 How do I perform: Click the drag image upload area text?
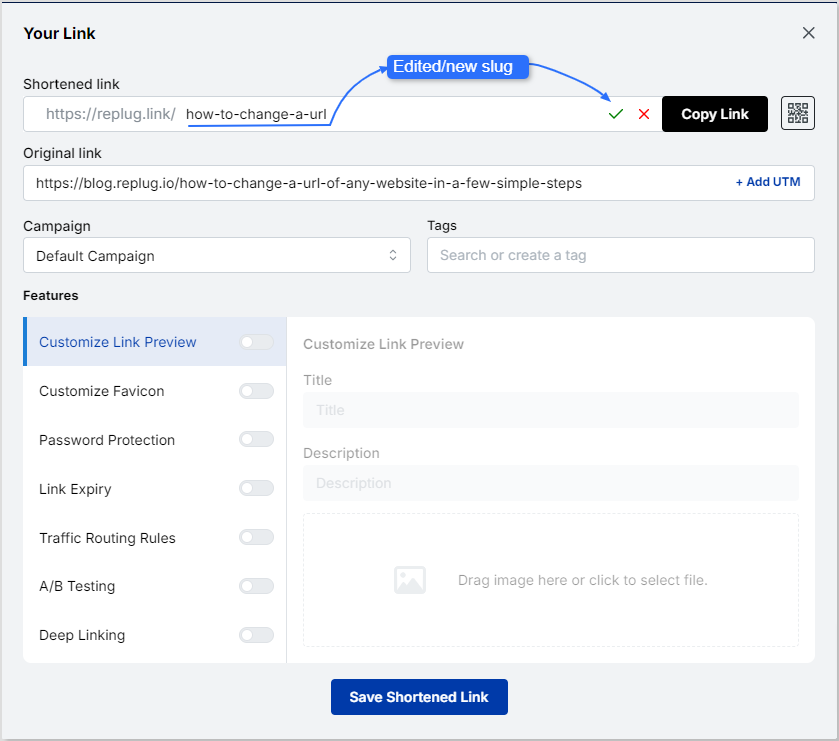click(x=583, y=580)
